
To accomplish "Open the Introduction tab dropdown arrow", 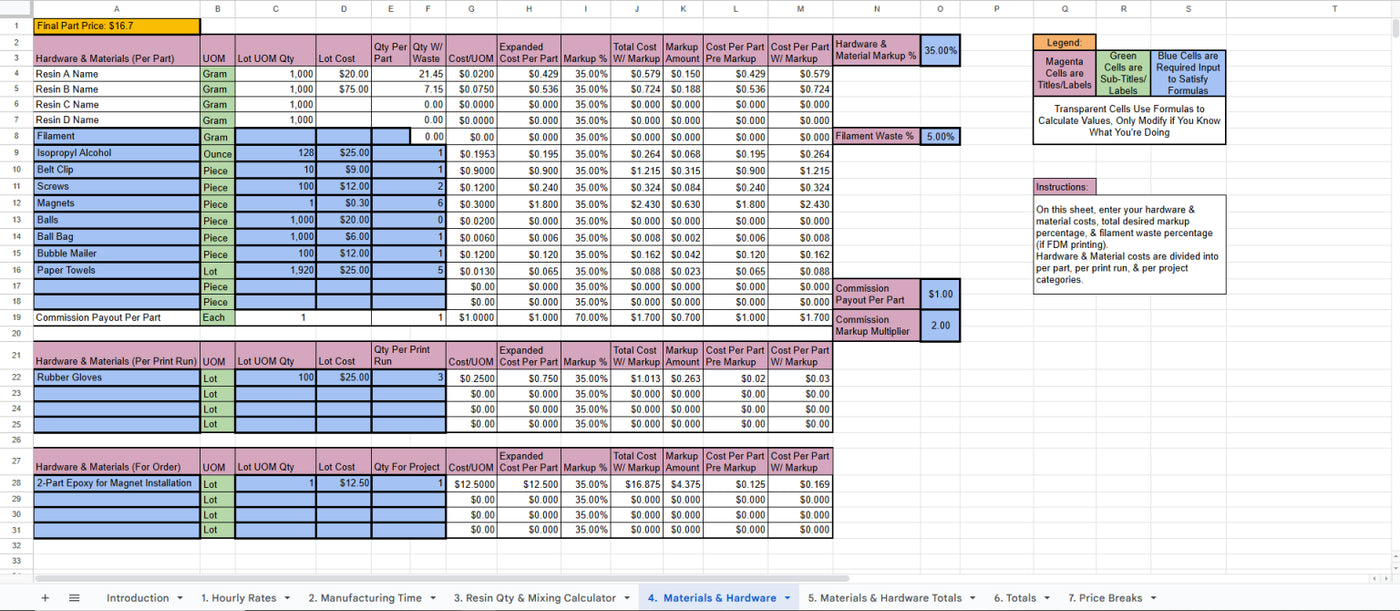I will coord(179,598).
